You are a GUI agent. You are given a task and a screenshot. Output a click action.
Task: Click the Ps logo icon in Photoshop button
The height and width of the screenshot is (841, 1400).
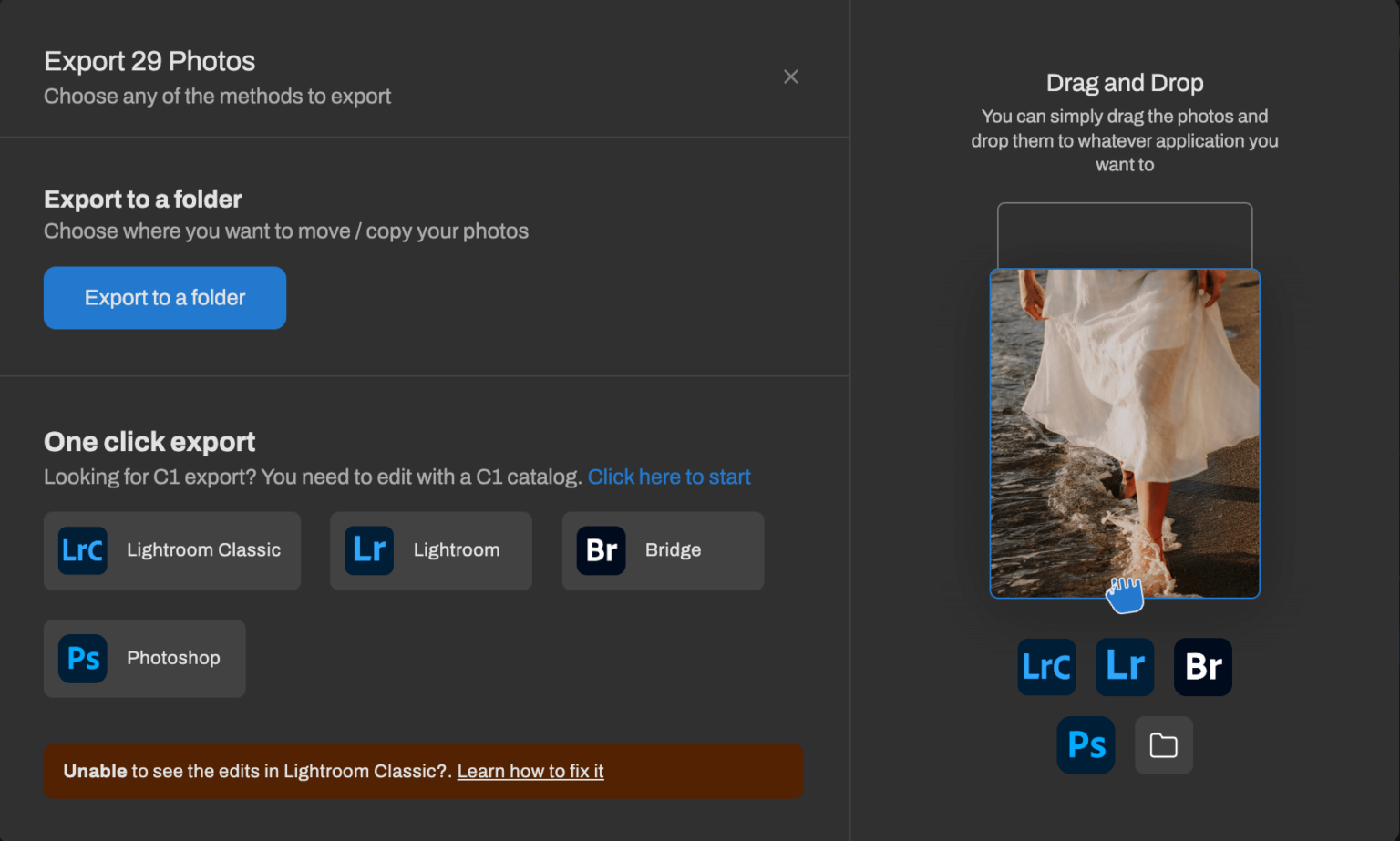(x=83, y=658)
